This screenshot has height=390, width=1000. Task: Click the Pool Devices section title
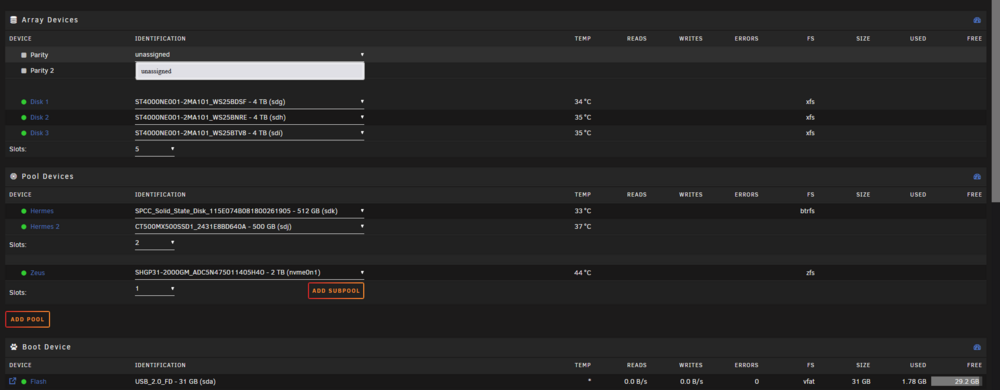coord(48,177)
